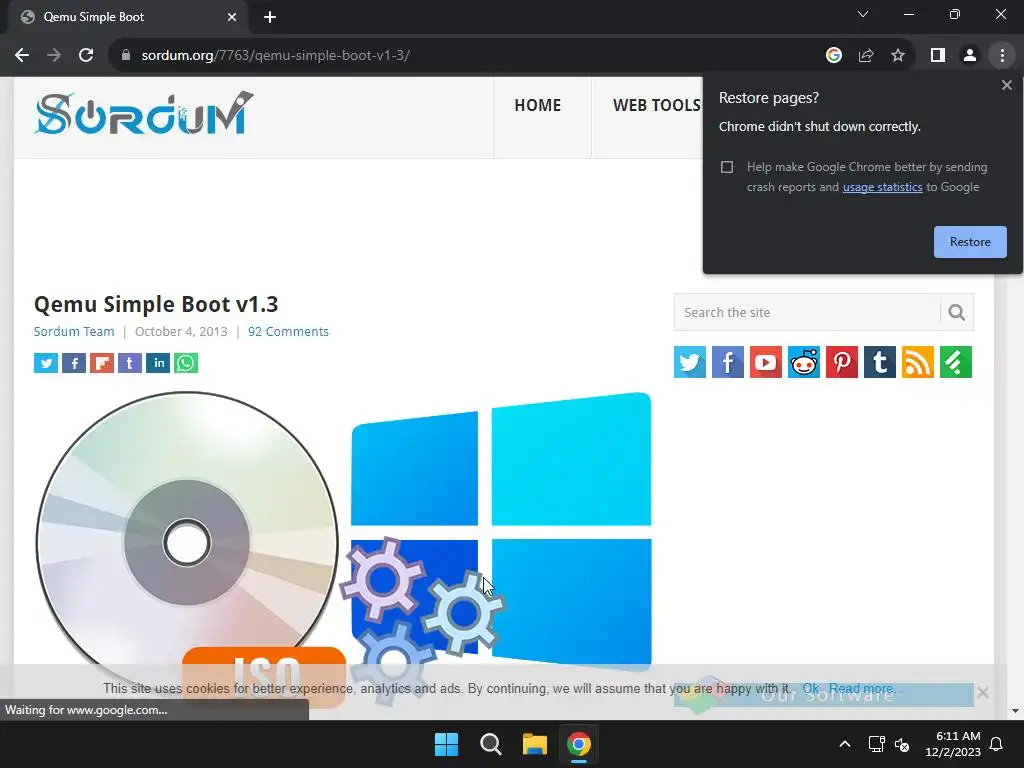Open the cookie Read more link

pyautogui.click(x=865, y=688)
